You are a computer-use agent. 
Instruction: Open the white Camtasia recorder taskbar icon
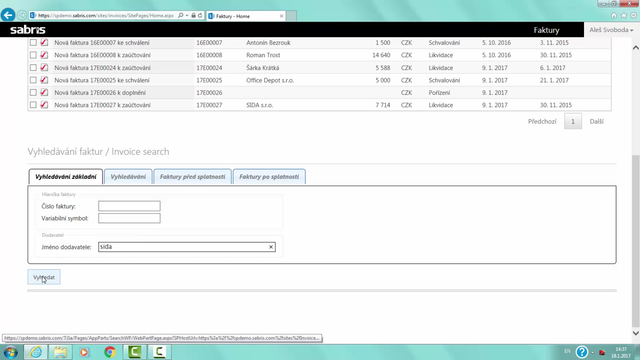pyautogui.click(x=159, y=352)
